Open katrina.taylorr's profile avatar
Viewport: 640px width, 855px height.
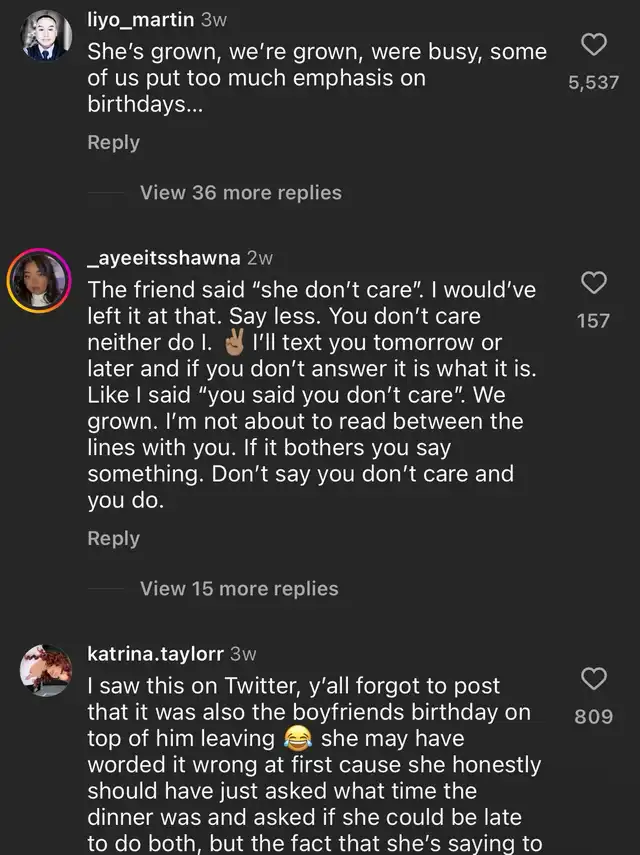[46, 671]
